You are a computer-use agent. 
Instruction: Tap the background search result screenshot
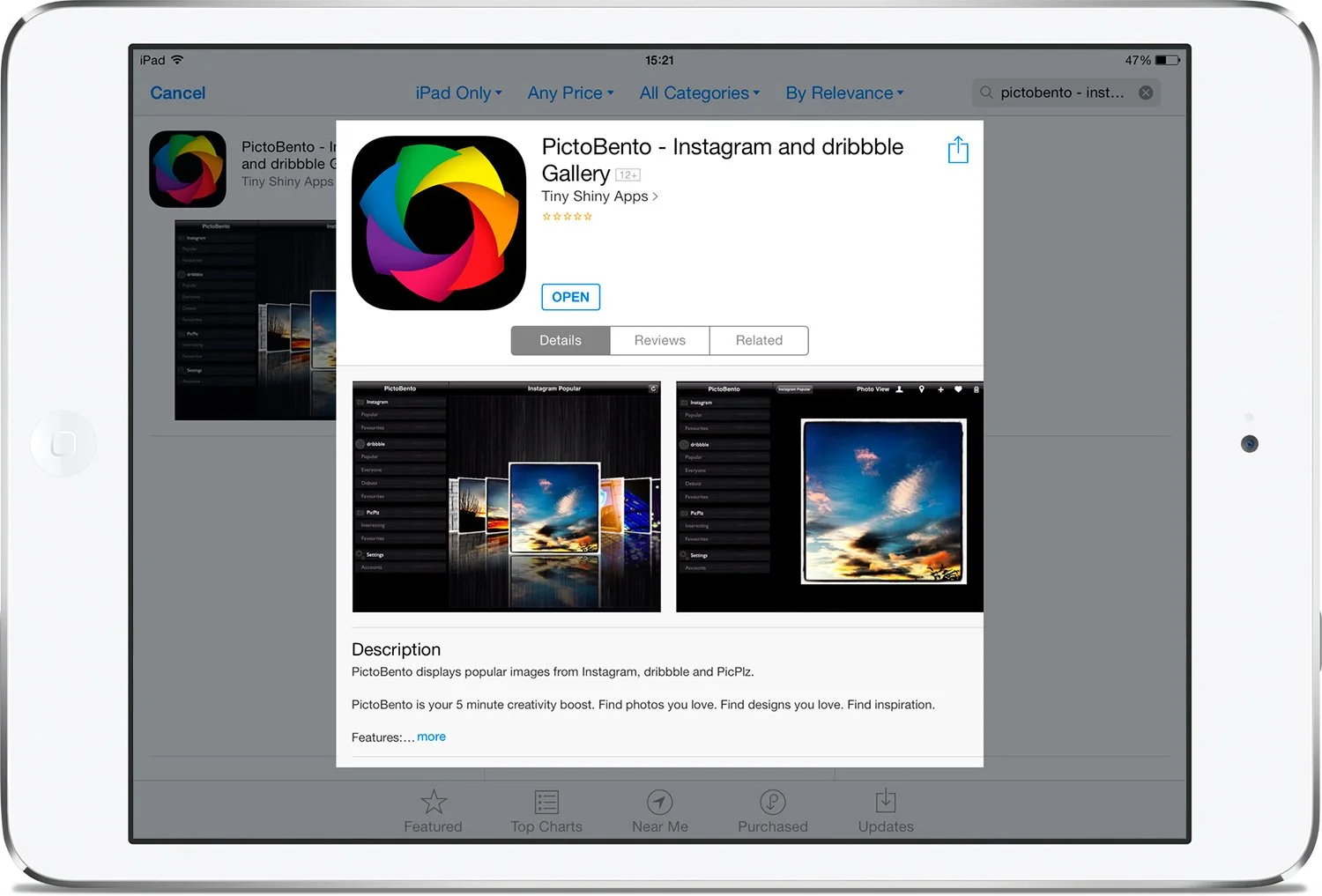[255, 320]
